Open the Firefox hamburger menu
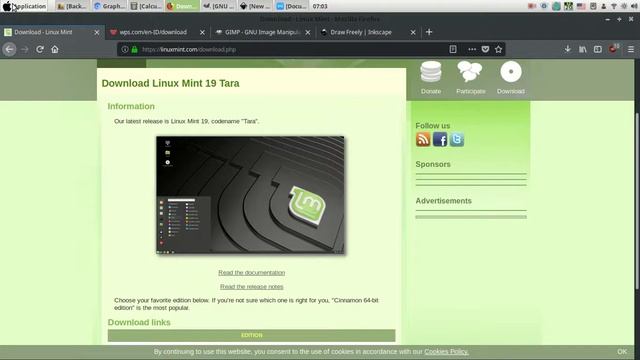Viewport: 640px width, 360px height. (x=631, y=49)
